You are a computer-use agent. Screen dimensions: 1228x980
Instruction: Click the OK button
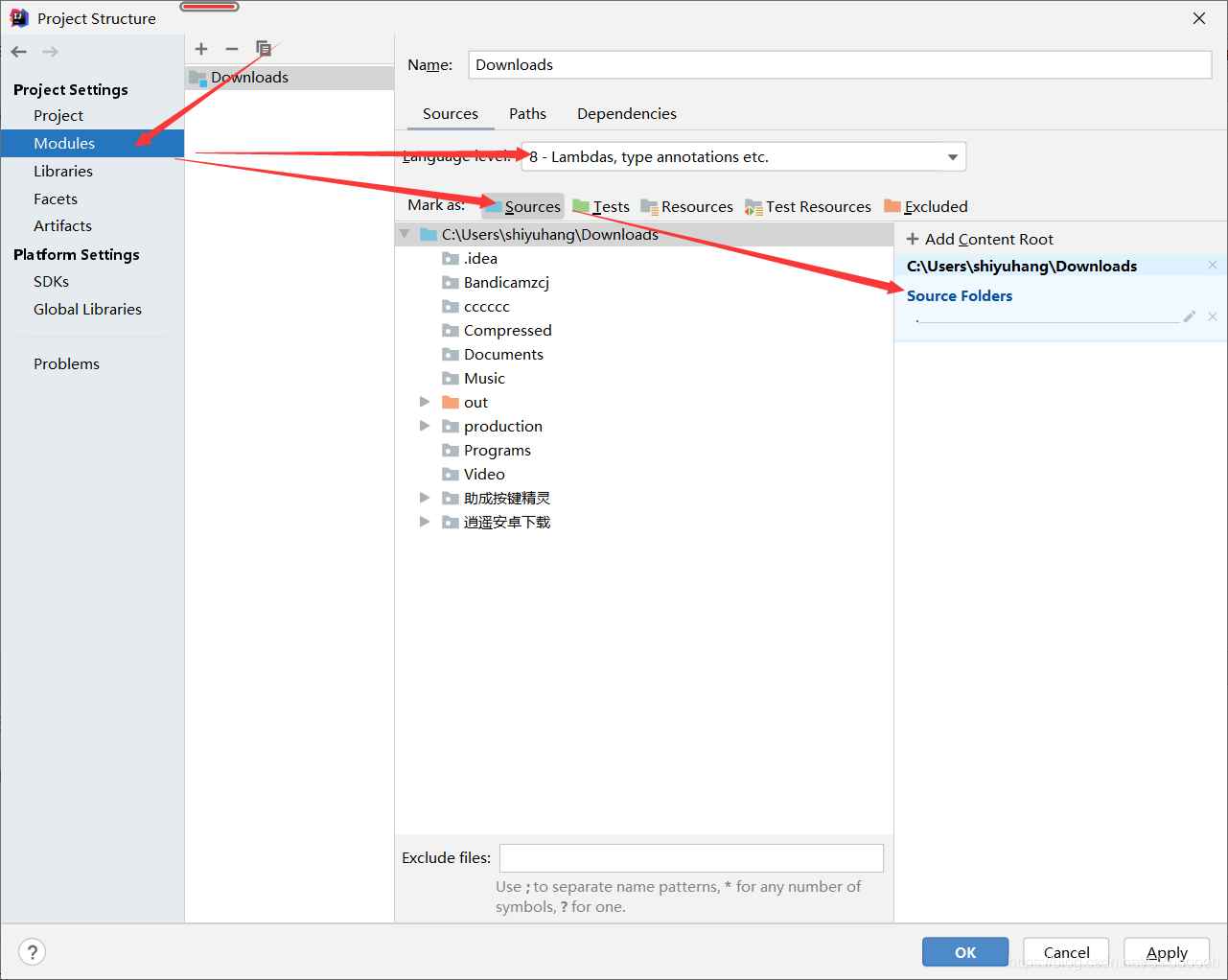tap(965, 952)
